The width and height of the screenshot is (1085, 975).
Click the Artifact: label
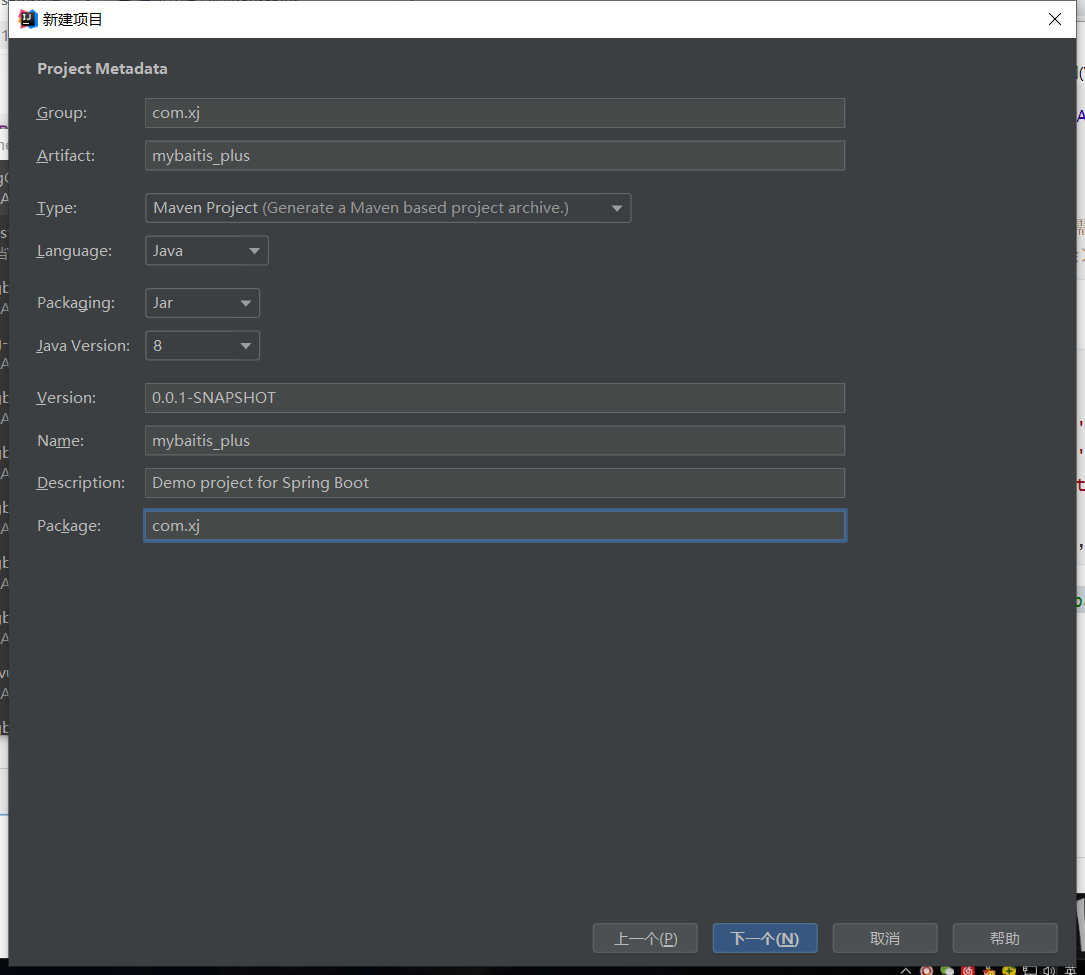(66, 156)
